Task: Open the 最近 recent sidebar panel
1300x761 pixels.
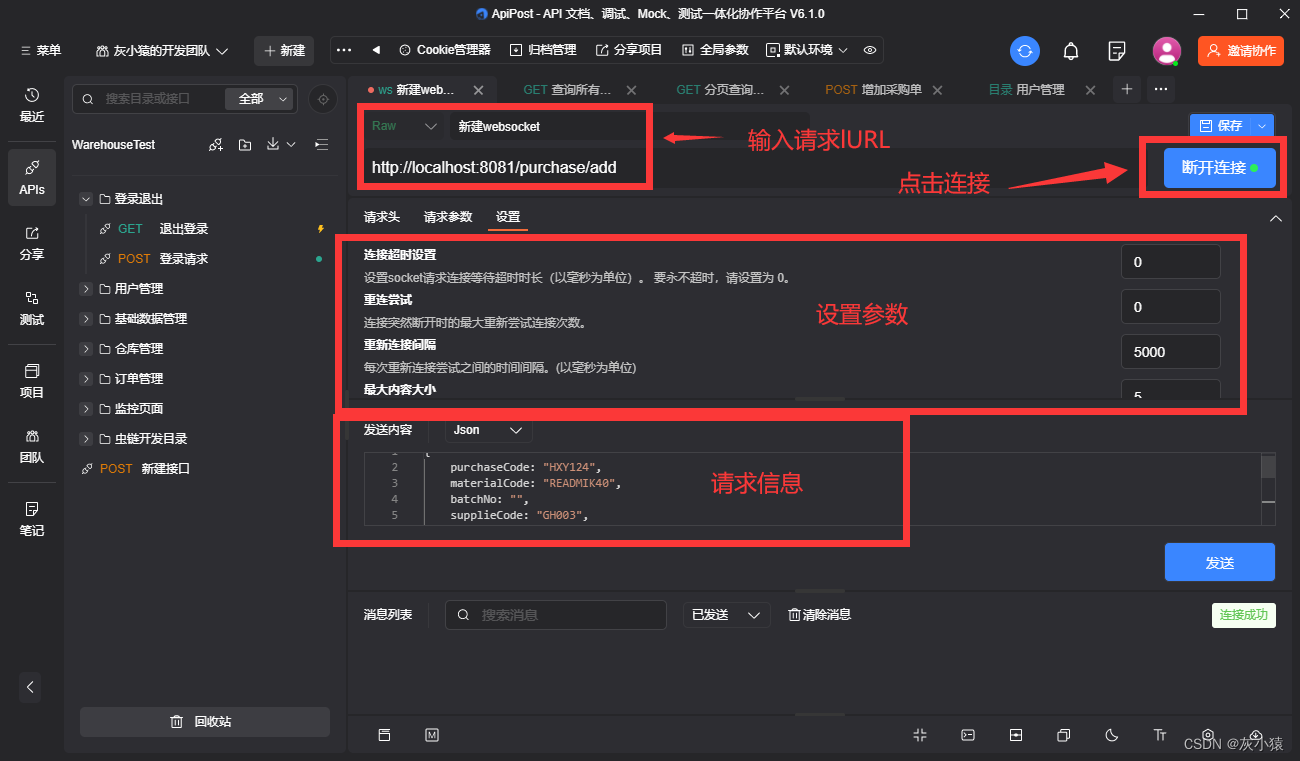Action: (32, 105)
